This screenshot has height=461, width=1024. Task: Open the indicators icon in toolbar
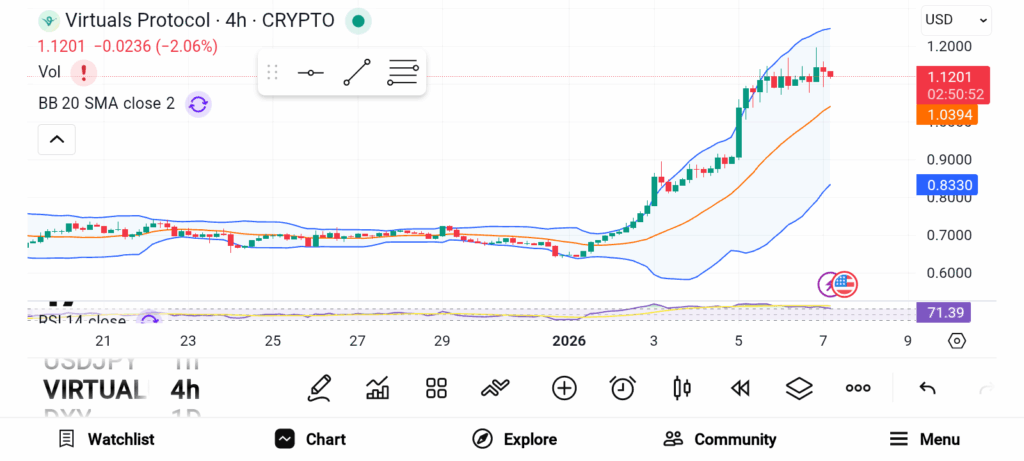pos(378,388)
